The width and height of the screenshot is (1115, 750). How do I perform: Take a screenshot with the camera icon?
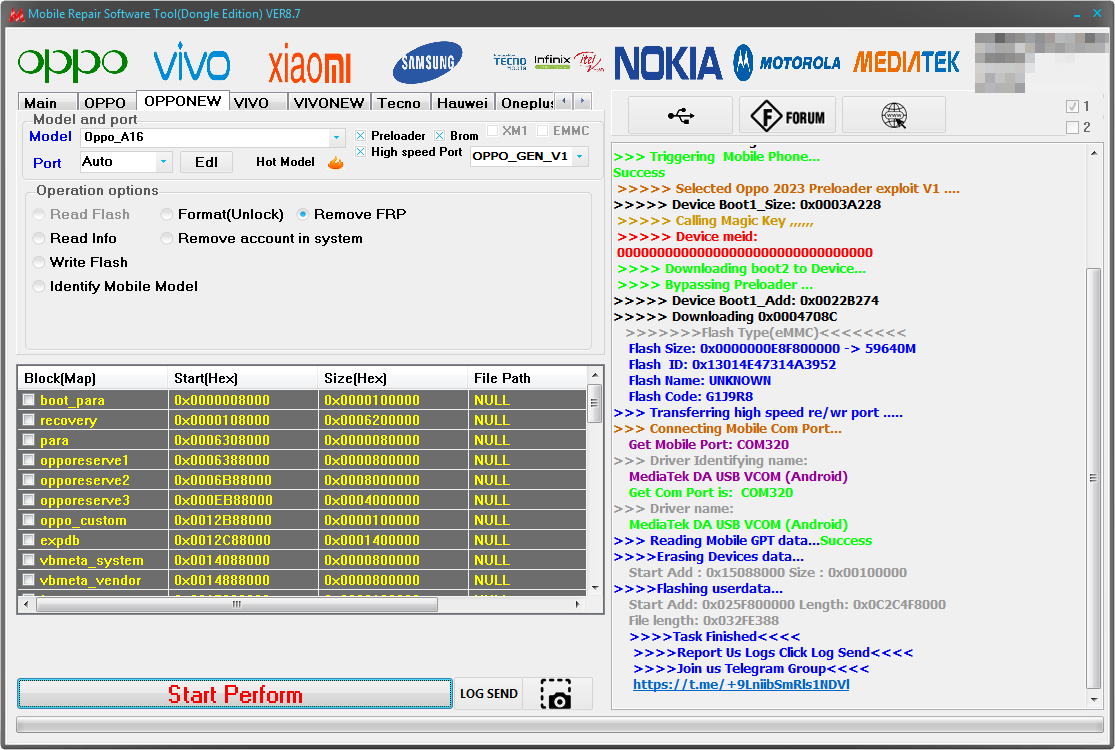[556, 694]
